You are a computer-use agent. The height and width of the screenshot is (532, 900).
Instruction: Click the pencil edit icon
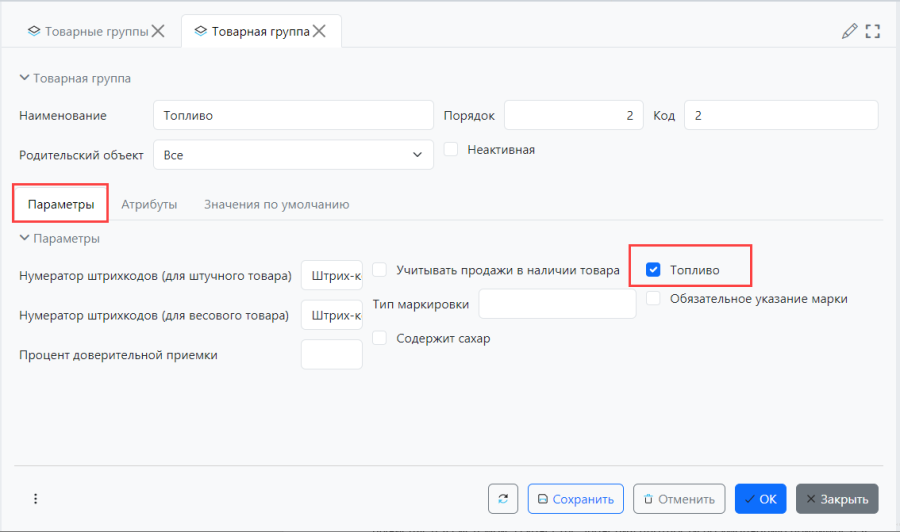[x=849, y=31]
